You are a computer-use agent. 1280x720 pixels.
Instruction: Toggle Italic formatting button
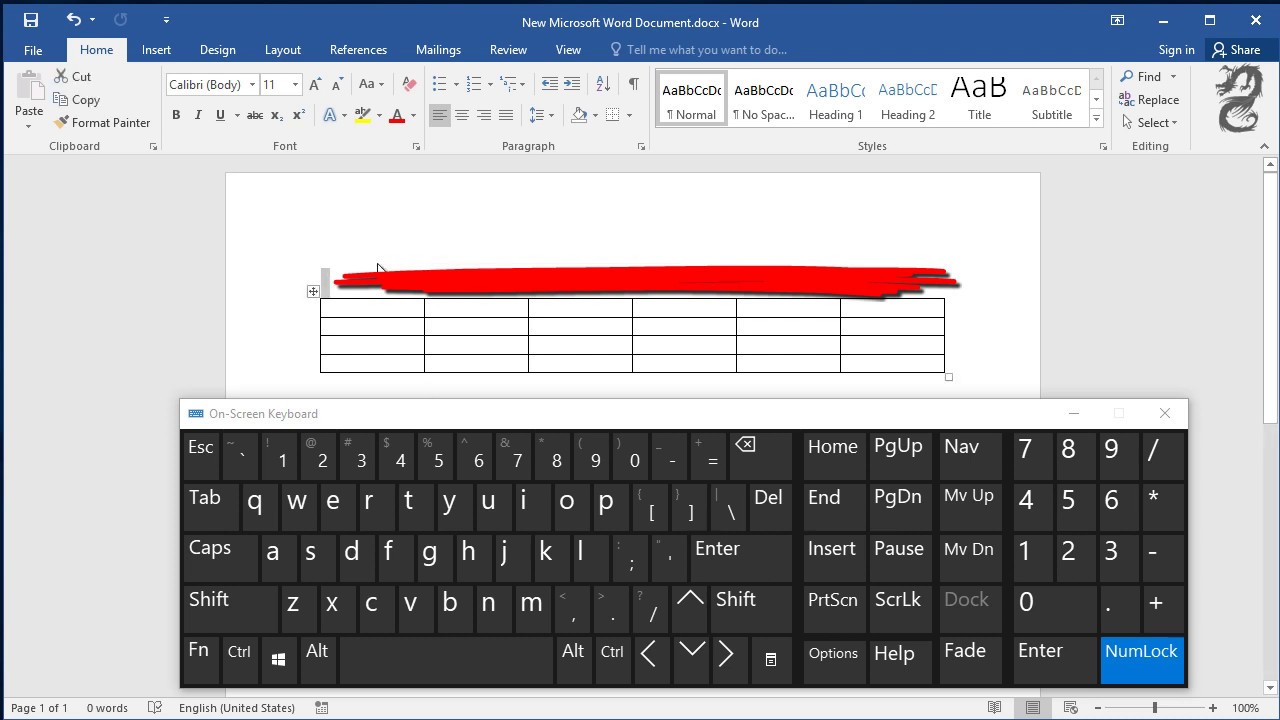click(x=198, y=115)
